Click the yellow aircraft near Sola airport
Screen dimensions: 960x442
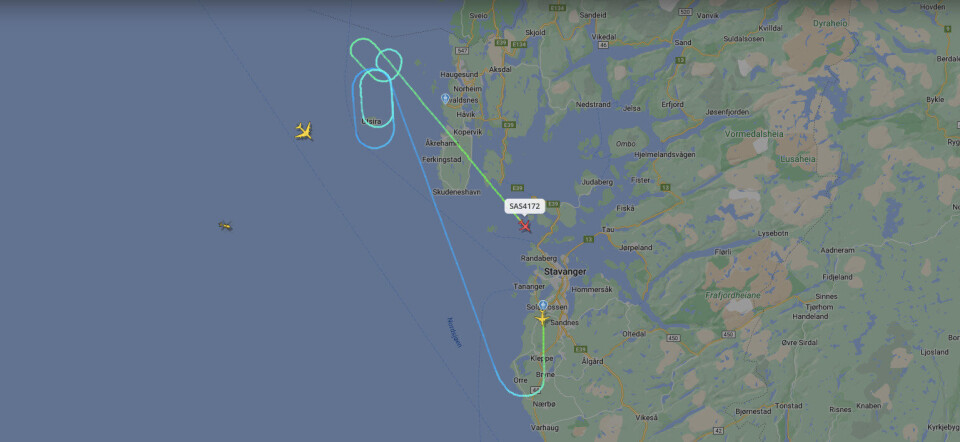(x=542, y=318)
